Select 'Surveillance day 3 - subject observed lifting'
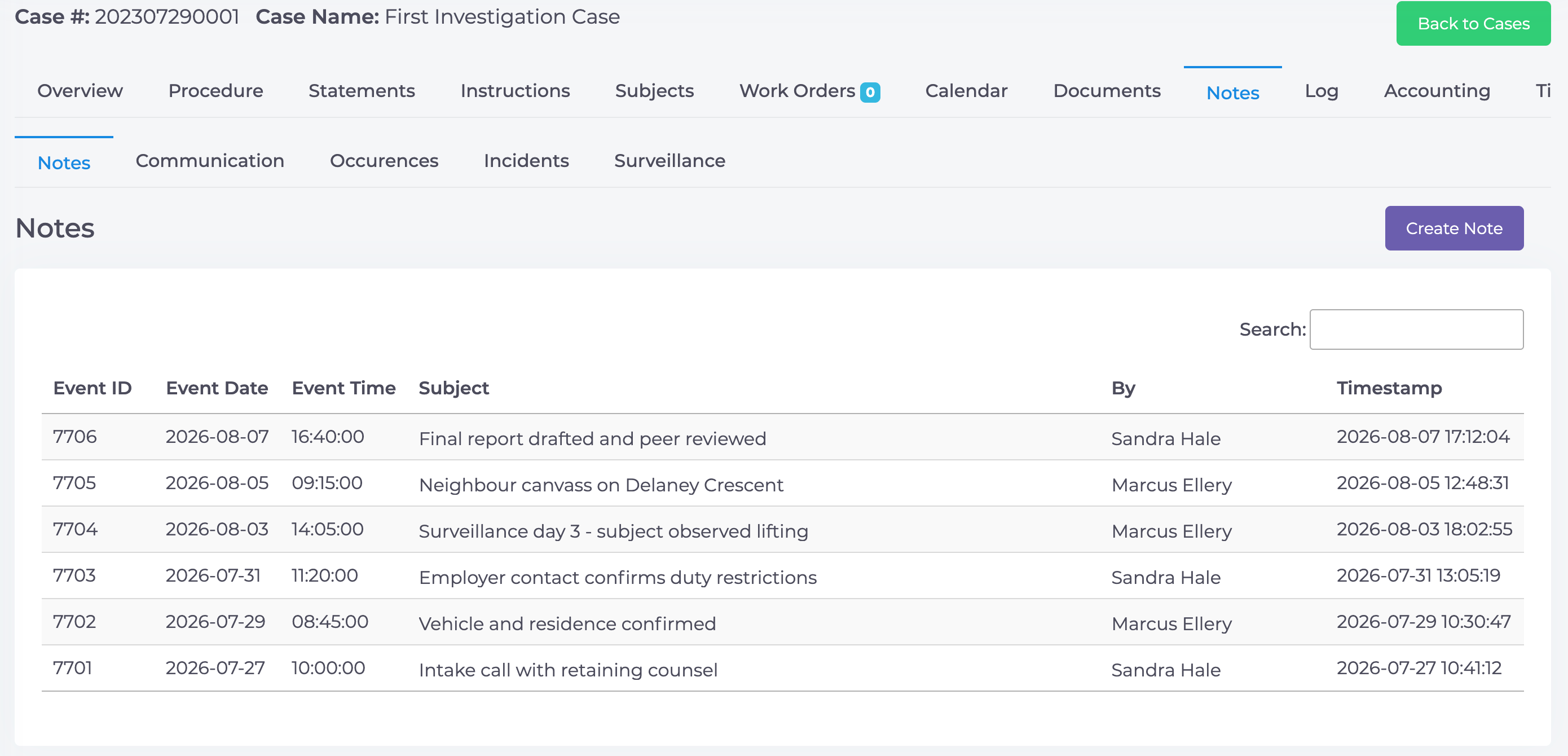 pyautogui.click(x=614, y=531)
